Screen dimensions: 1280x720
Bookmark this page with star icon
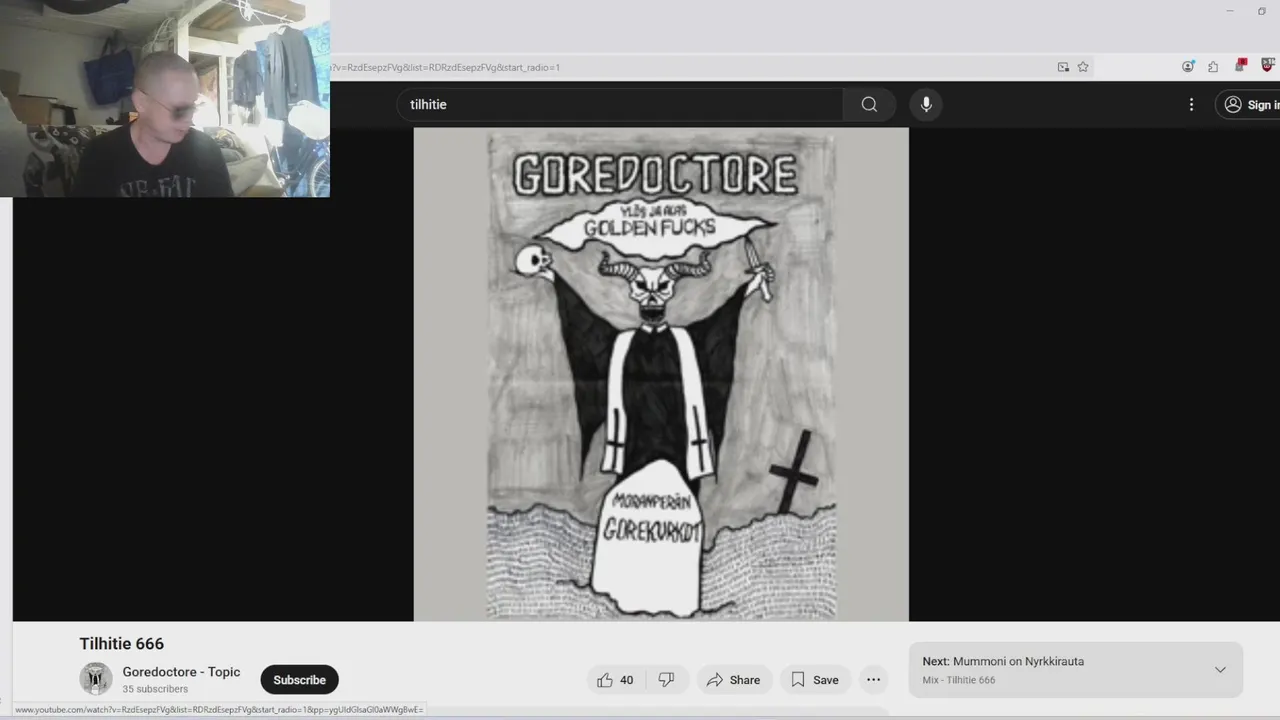1083,67
